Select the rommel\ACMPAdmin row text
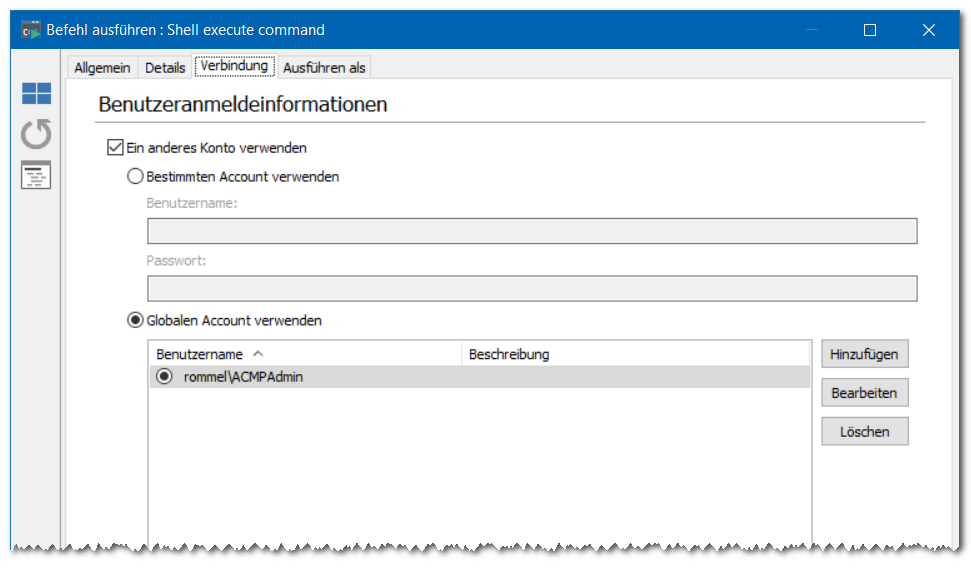 point(243,377)
